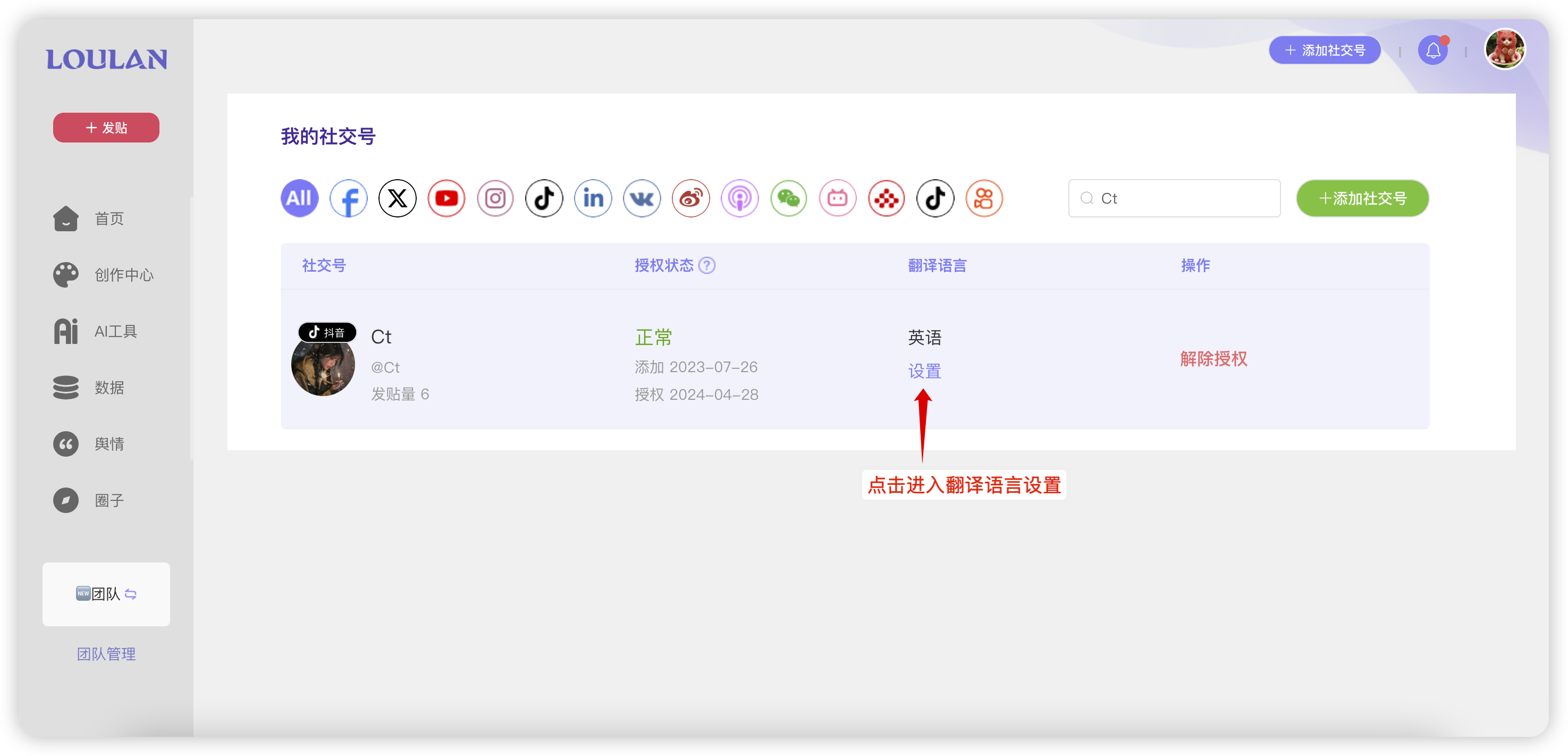Filter accounts by VK icon

pyautogui.click(x=642, y=198)
